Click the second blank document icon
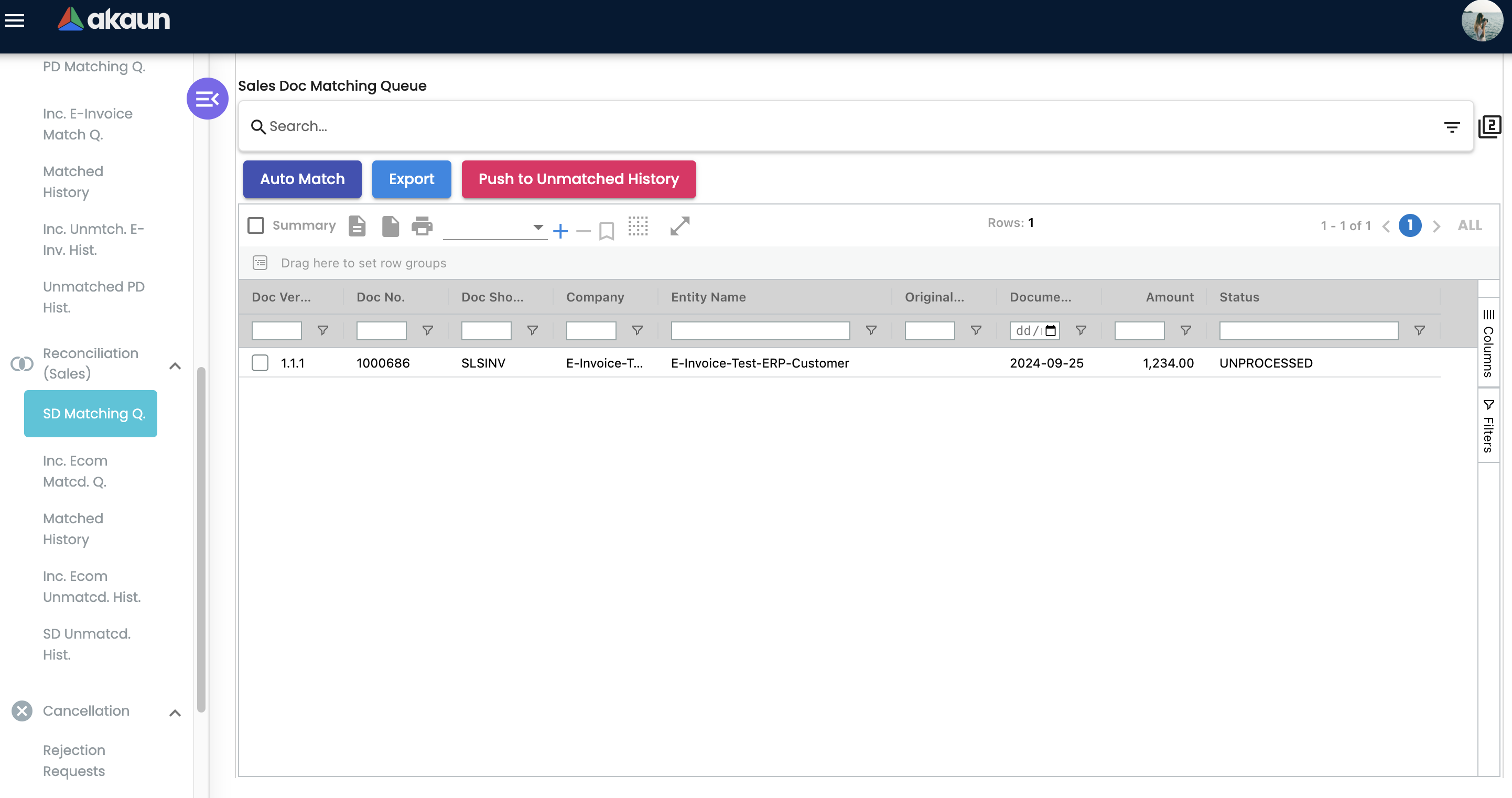 [391, 226]
